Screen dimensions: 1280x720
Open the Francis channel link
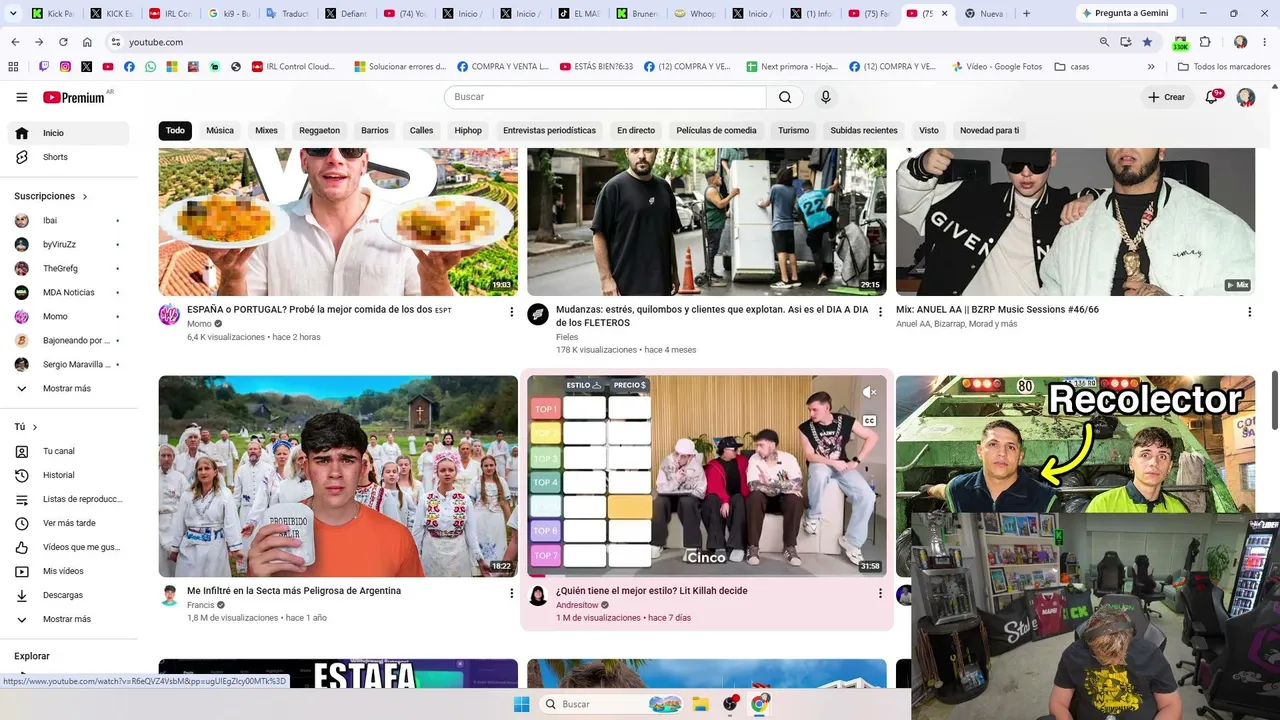tap(201, 605)
